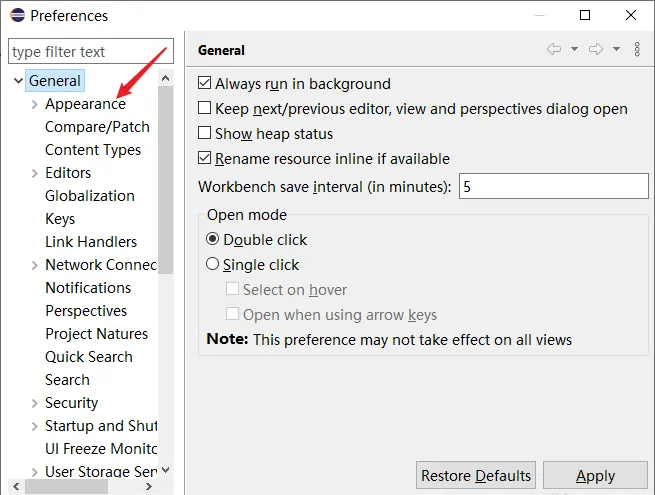Screen dimensions: 655x495
Task: Expand the Editors tree node
Action: tap(35, 173)
